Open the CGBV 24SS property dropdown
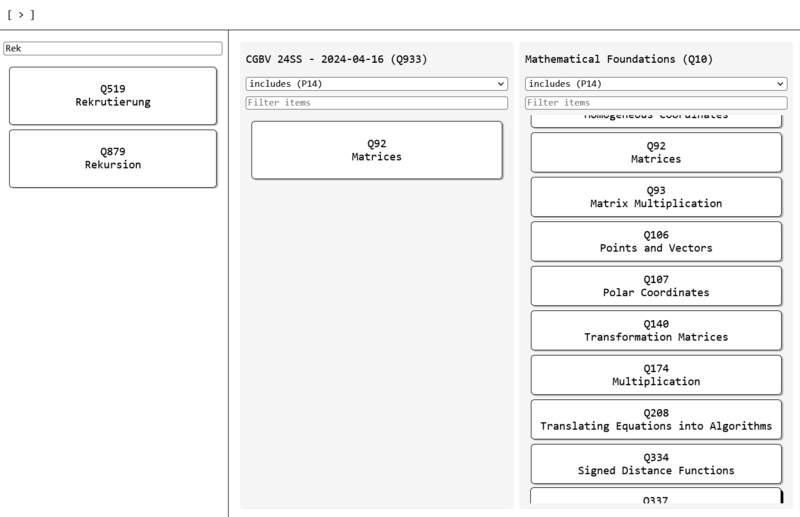Image resolution: width=800 pixels, height=517 pixels. point(377,84)
